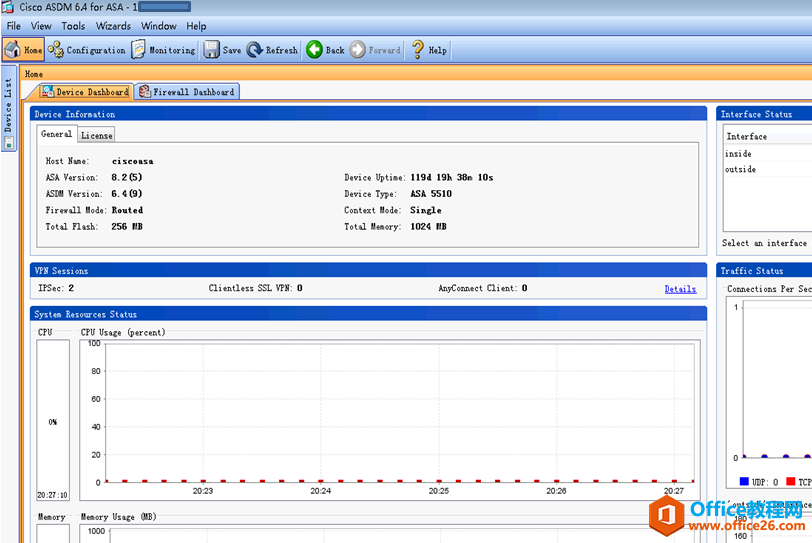The width and height of the screenshot is (812, 543).
Task: Select the outside interface row
Action: click(767, 169)
